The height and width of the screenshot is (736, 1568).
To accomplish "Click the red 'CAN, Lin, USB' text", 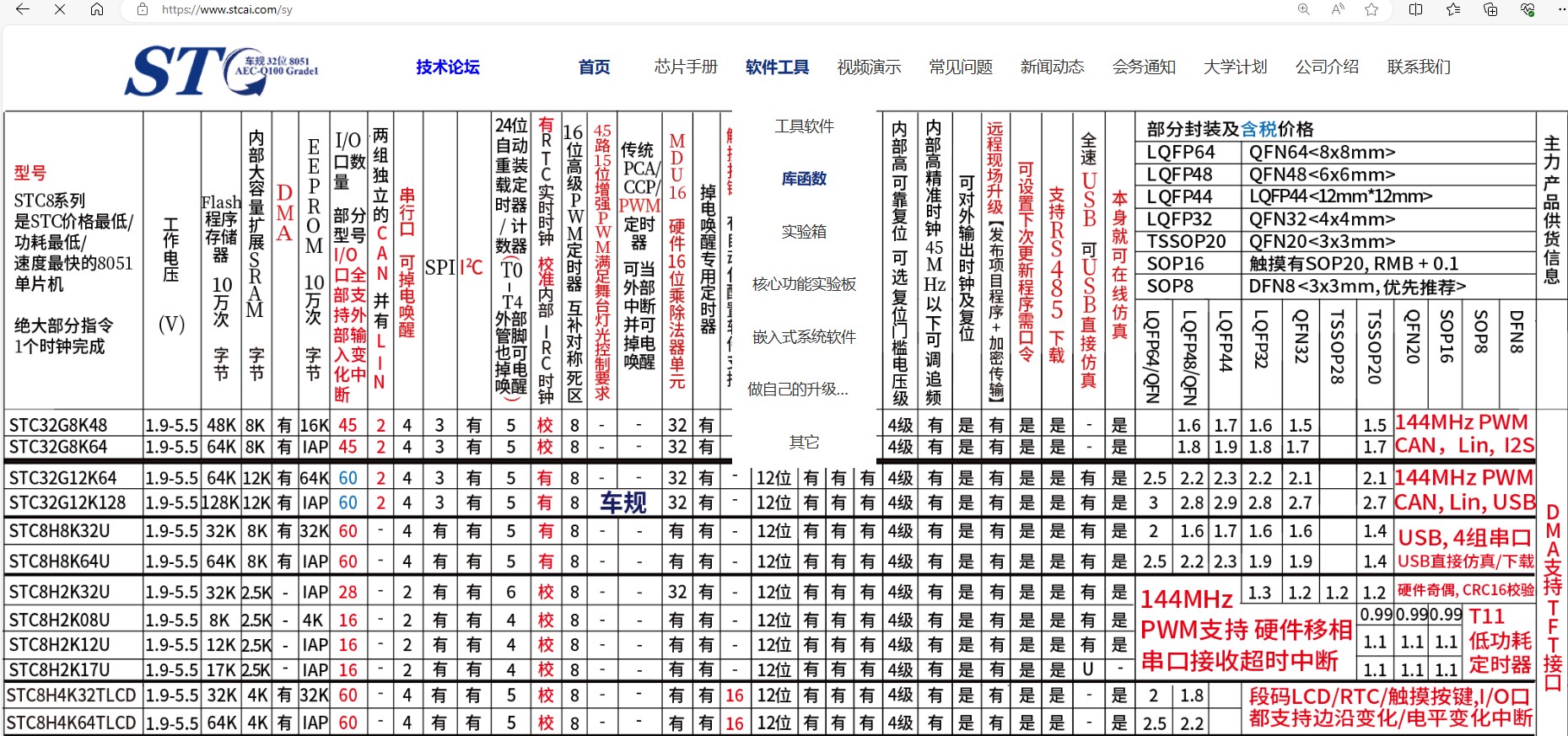I will point(1465,502).
